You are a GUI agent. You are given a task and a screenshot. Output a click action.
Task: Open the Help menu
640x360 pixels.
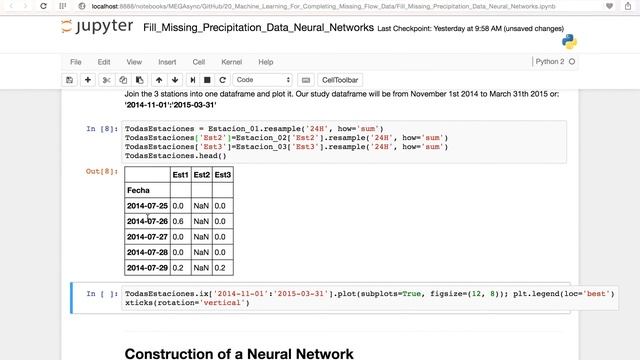(x=265, y=62)
